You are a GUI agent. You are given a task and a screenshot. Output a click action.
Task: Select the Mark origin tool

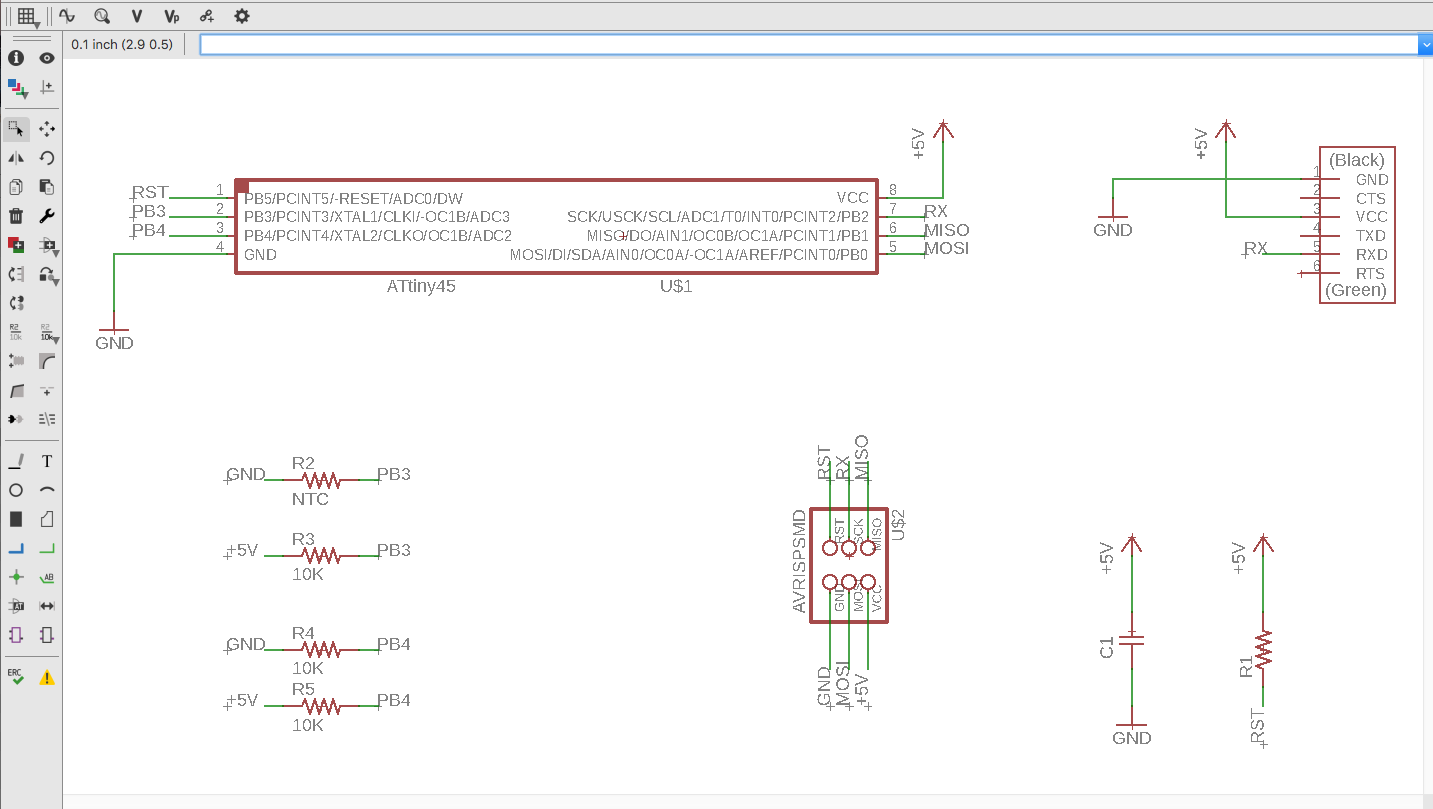(x=46, y=87)
